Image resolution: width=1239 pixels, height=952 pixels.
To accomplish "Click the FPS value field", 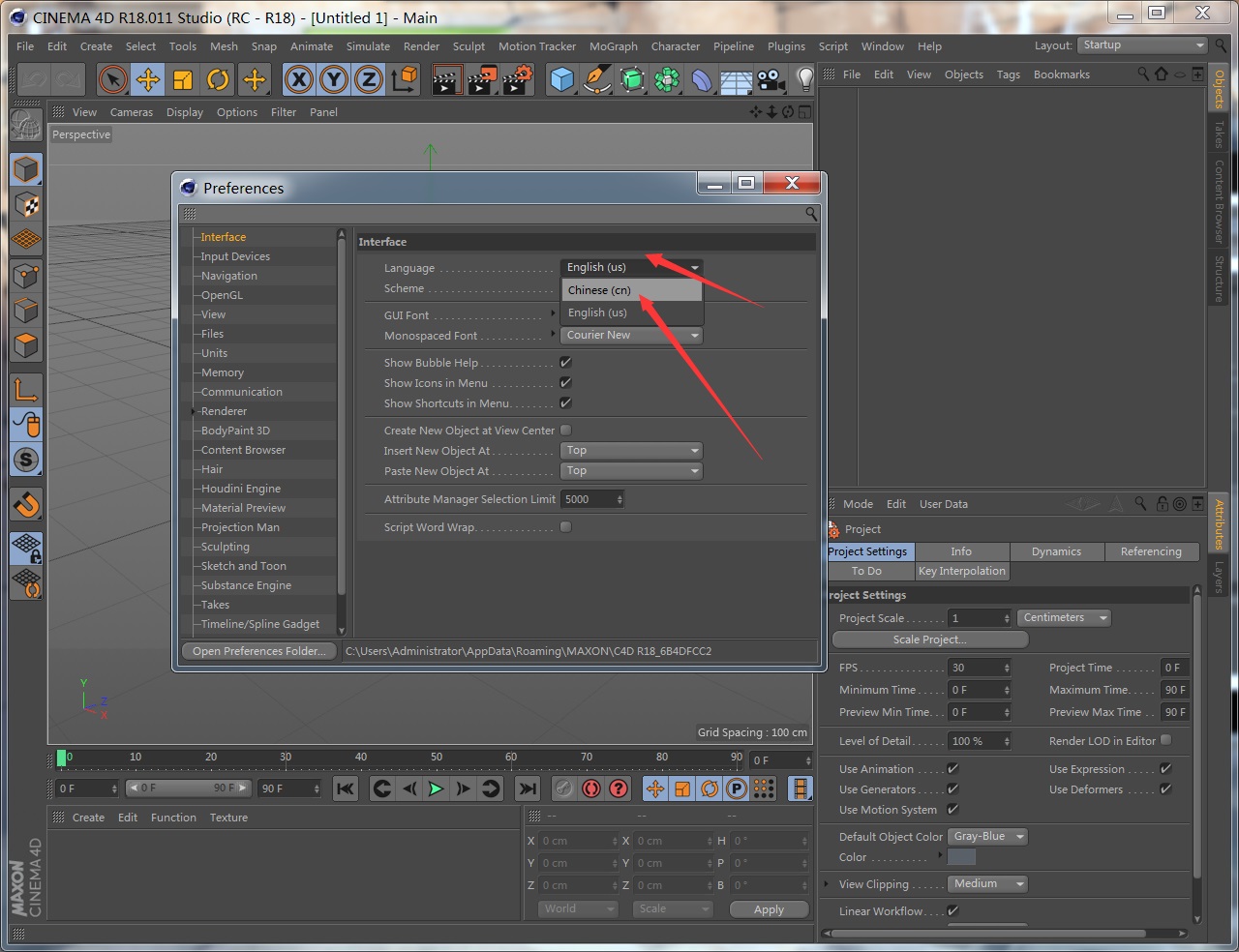I will pos(980,668).
